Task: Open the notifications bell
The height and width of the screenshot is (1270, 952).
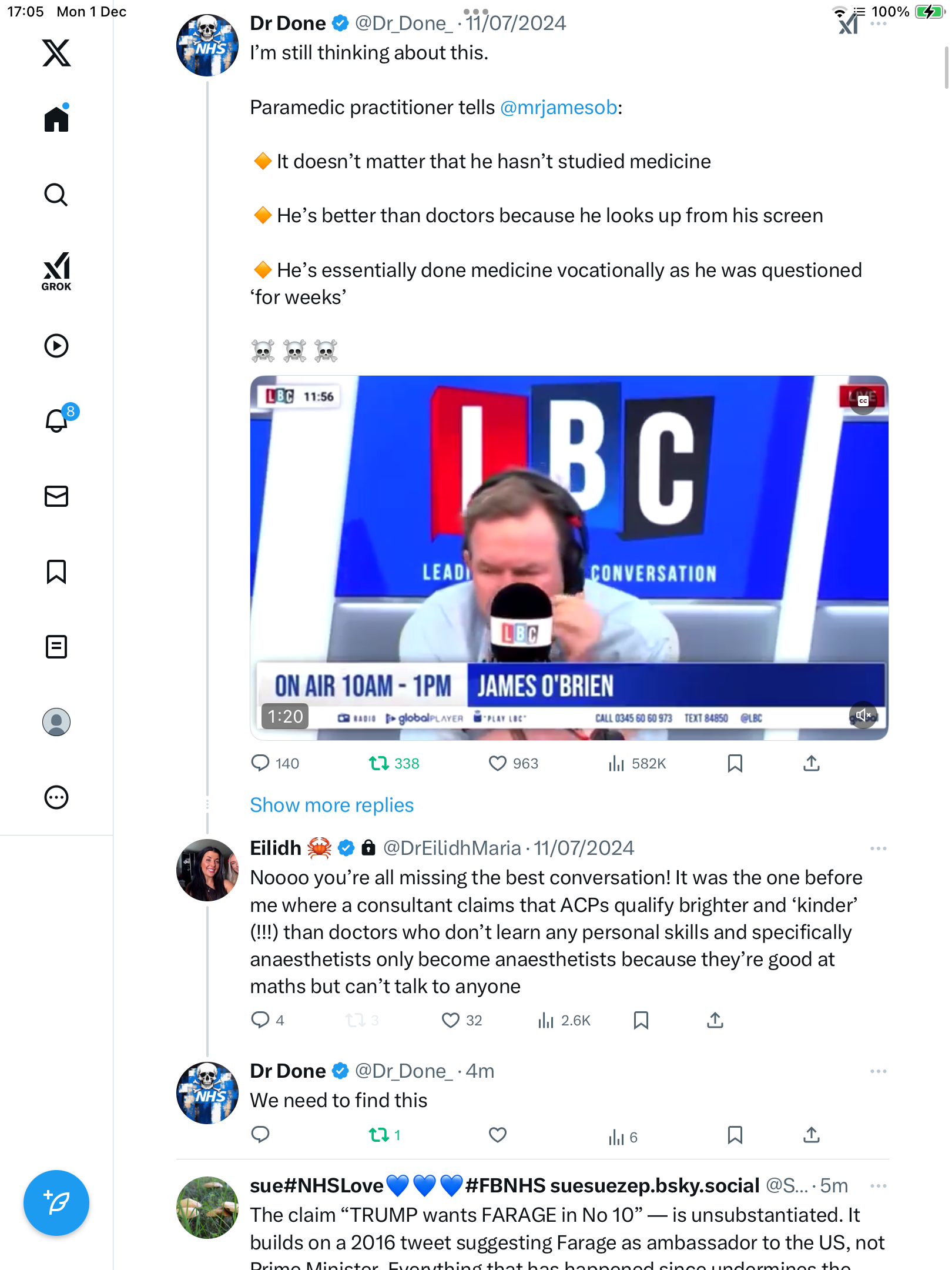Action: [x=56, y=421]
